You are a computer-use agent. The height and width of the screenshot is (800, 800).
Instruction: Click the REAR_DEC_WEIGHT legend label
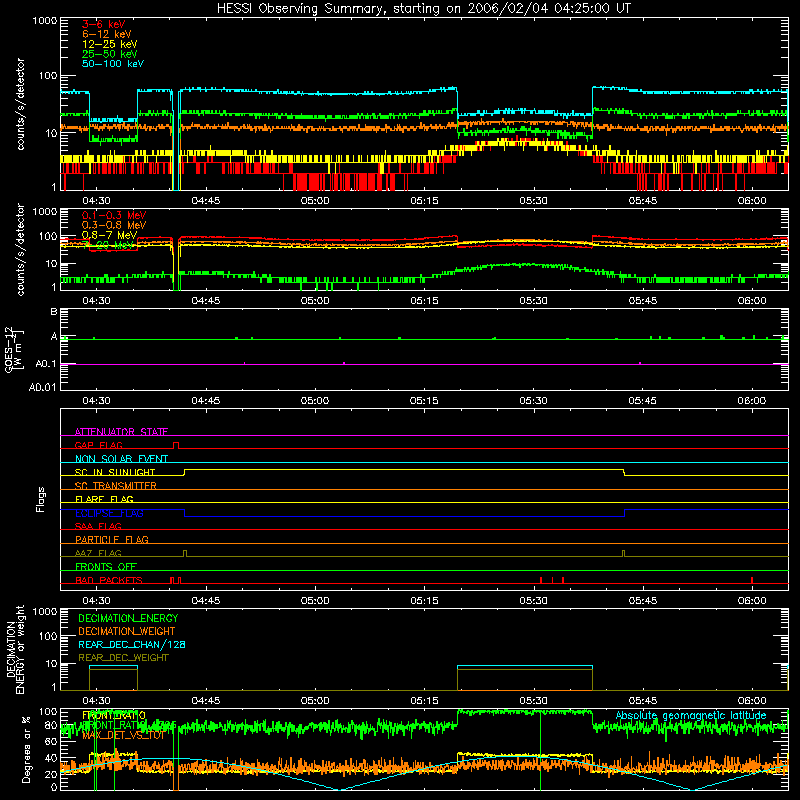[x=123, y=658]
